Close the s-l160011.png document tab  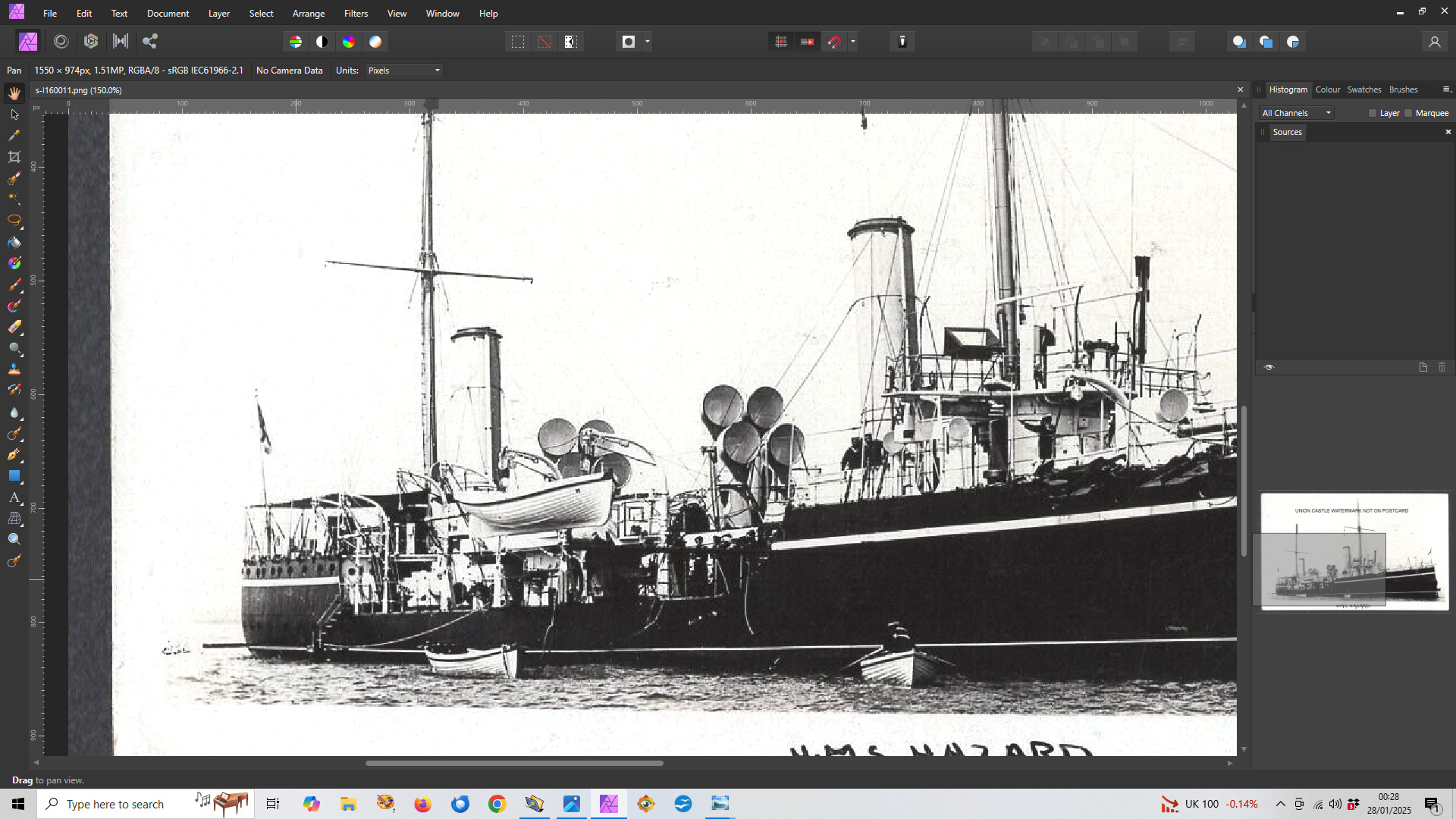pyautogui.click(x=1241, y=90)
